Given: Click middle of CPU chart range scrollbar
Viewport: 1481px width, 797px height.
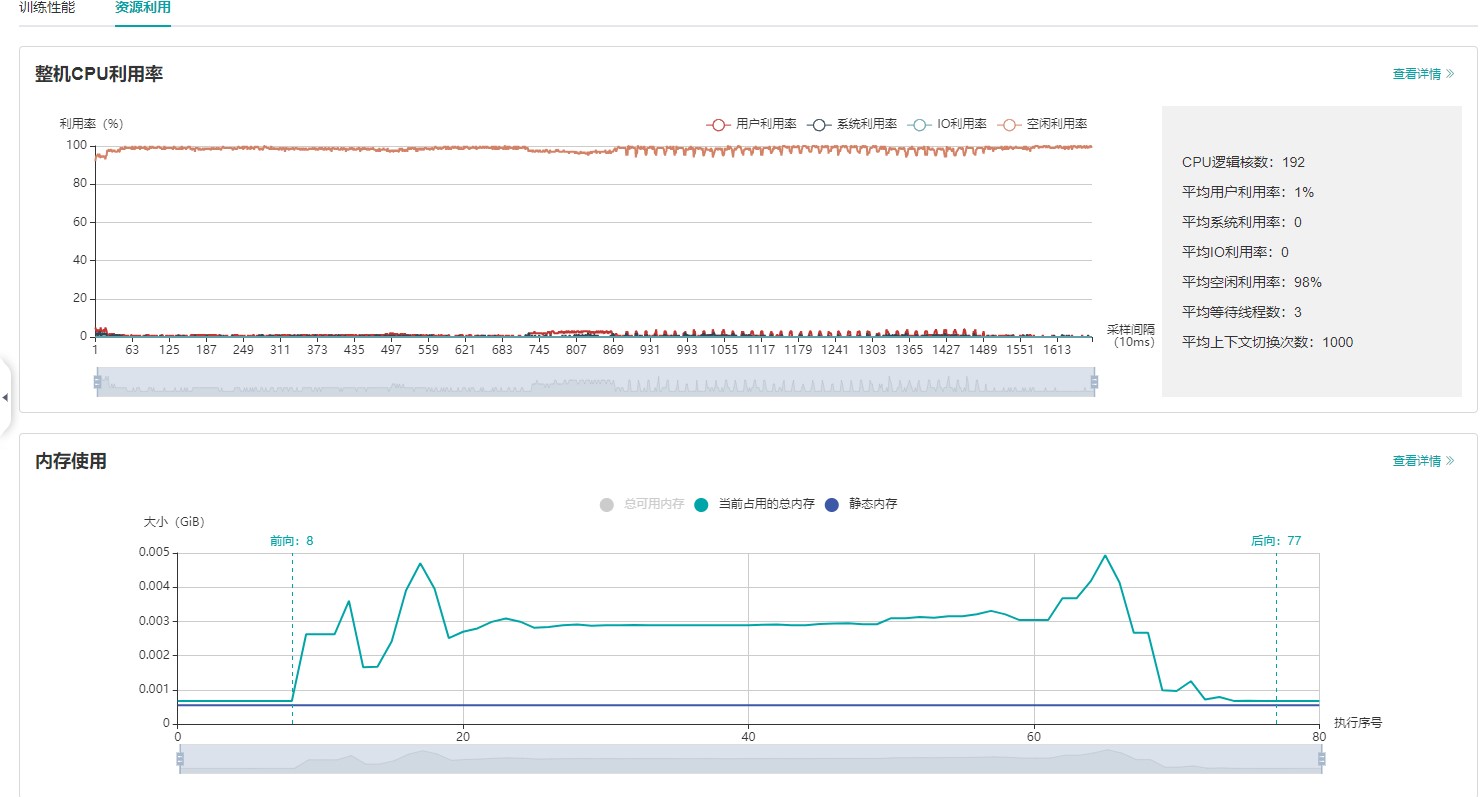Looking at the screenshot, I should (595, 382).
